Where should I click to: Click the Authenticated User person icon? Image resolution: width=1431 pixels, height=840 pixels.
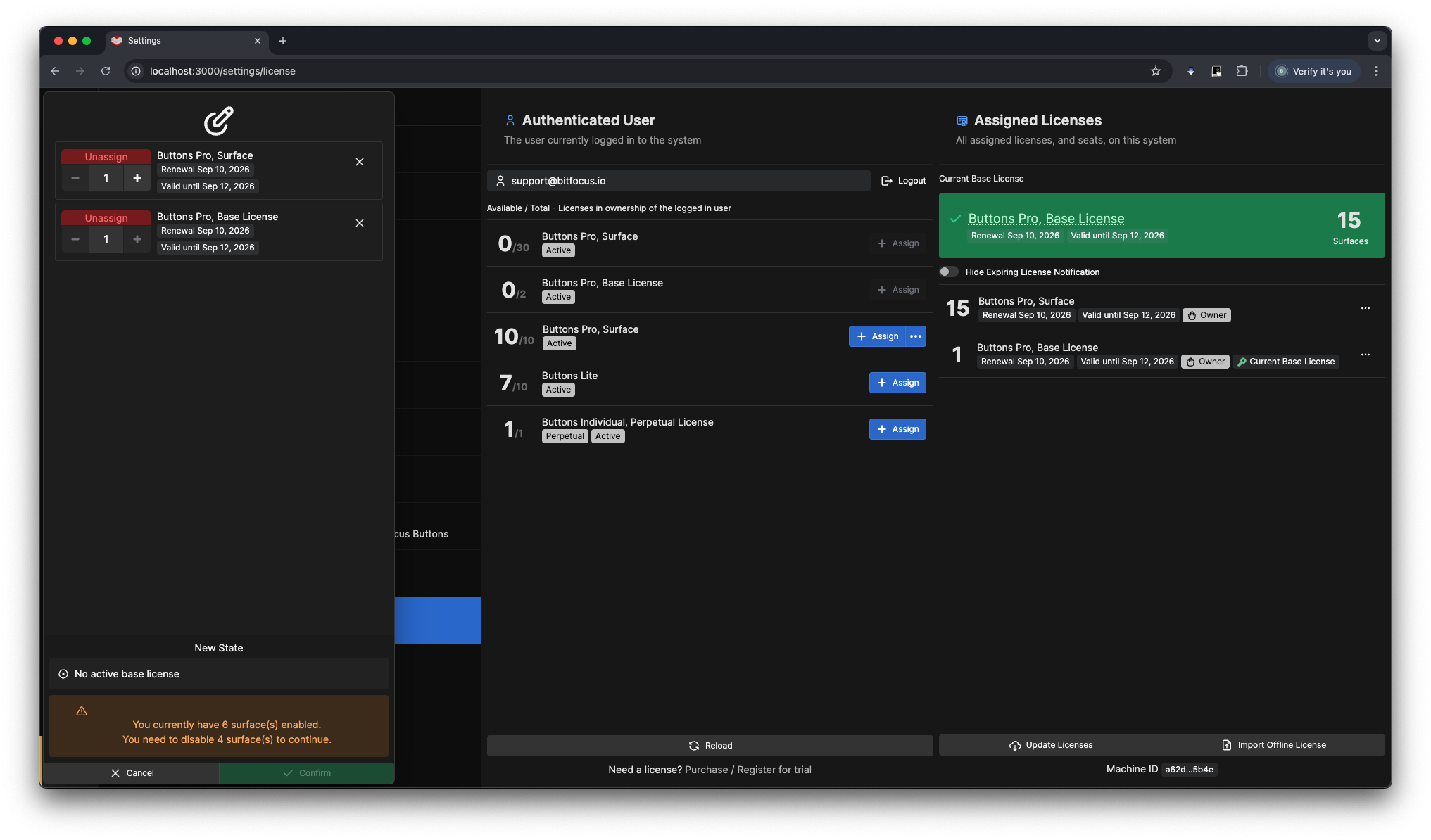[x=510, y=120]
